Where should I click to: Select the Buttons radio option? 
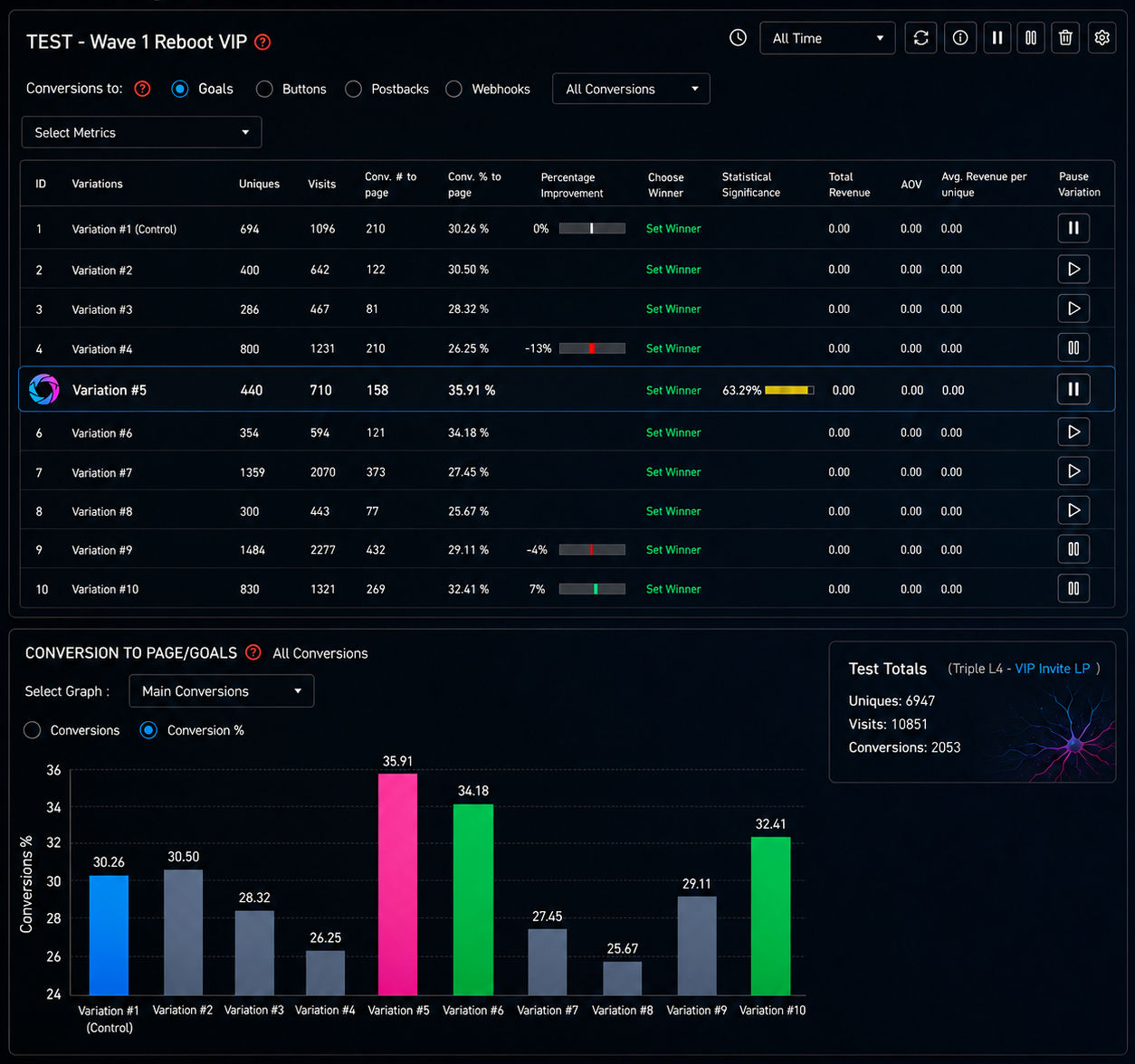[x=264, y=89]
